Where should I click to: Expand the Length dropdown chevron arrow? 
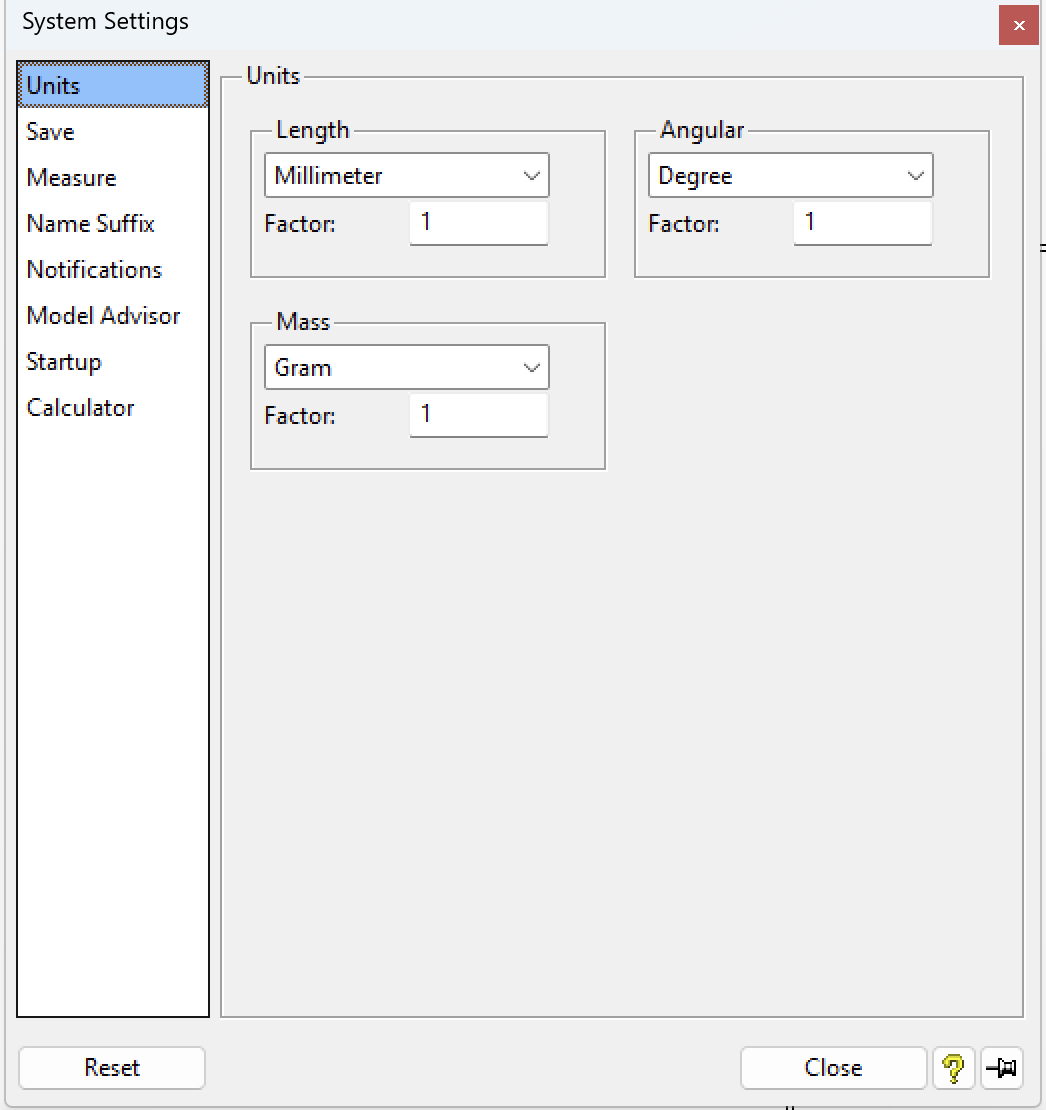pos(532,175)
